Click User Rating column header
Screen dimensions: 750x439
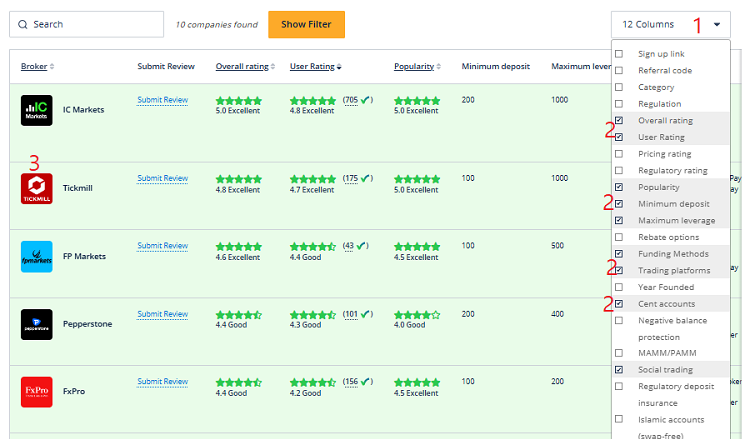[312, 66]
